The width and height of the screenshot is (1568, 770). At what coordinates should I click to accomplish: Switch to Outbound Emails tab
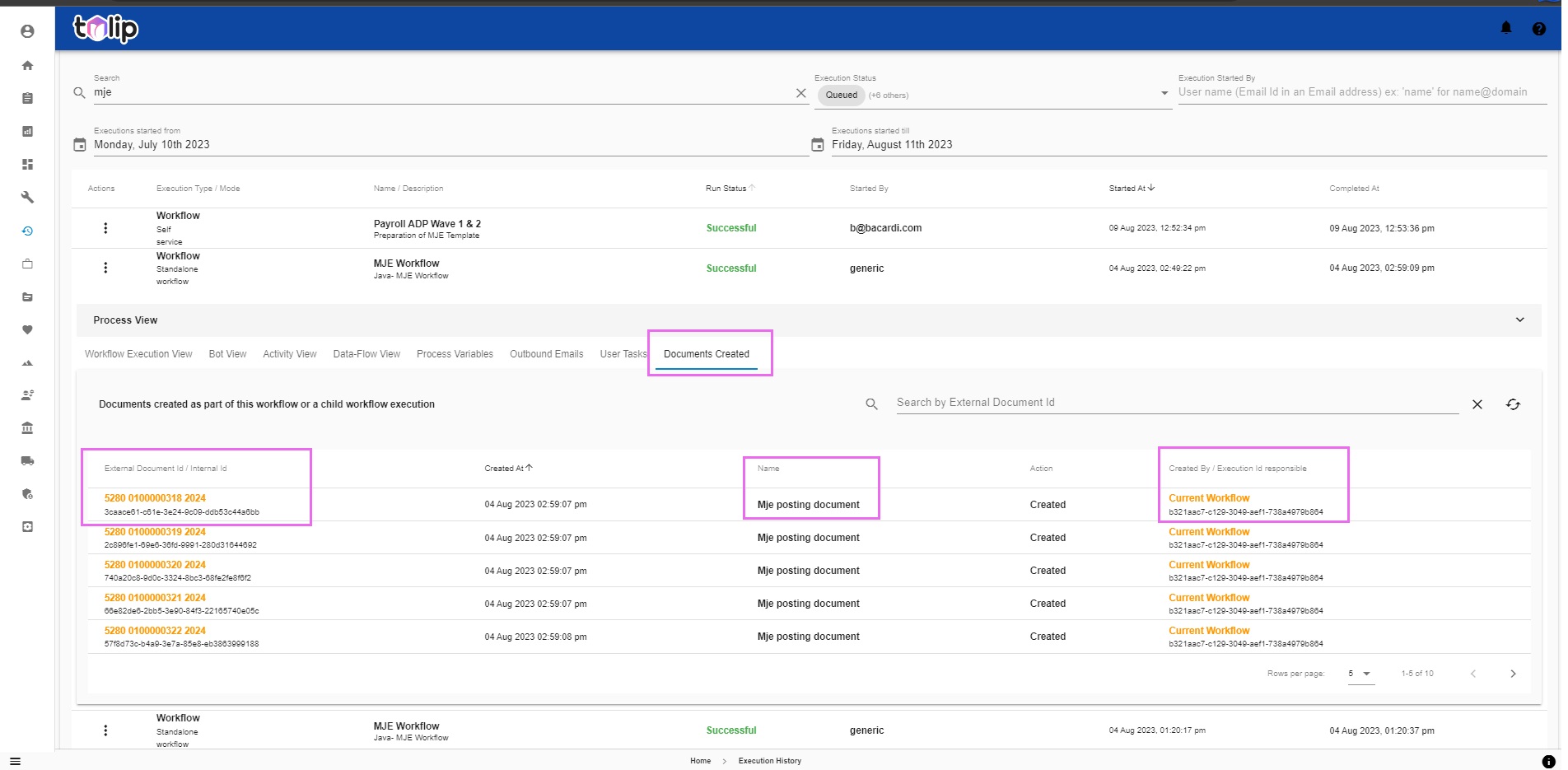tap(546, 354)
